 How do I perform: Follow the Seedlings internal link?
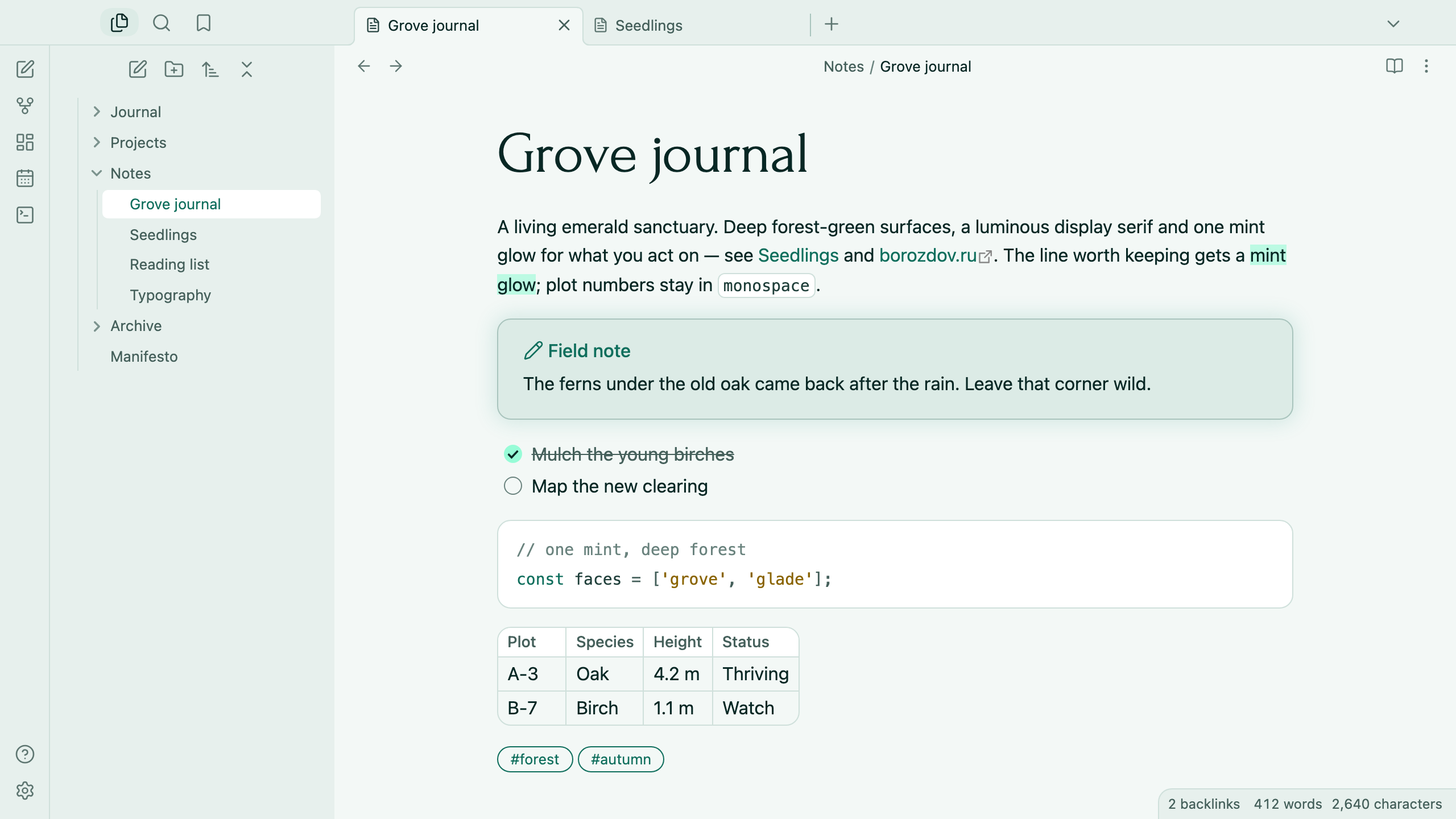click(x=799, y=255)
